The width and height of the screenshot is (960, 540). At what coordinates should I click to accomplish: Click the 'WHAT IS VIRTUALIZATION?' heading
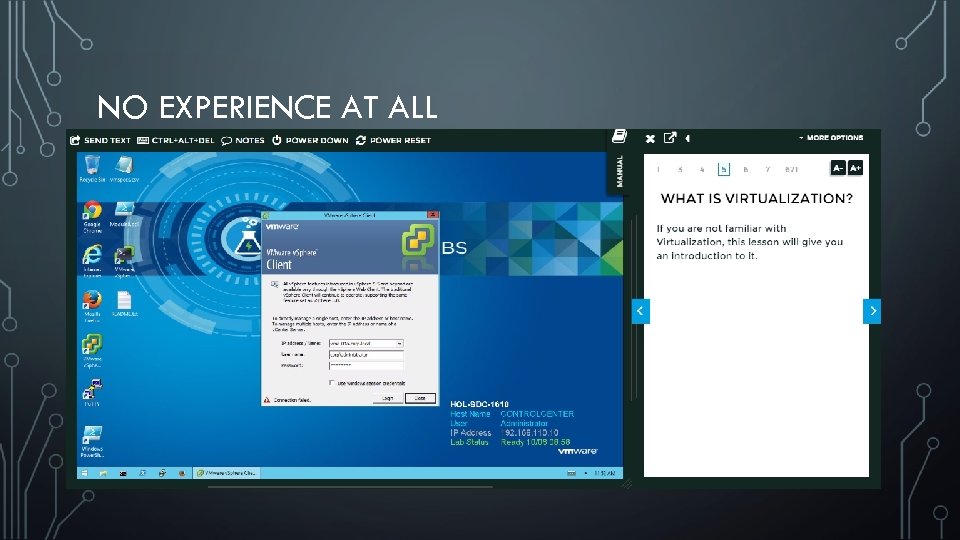coord(757,198)
